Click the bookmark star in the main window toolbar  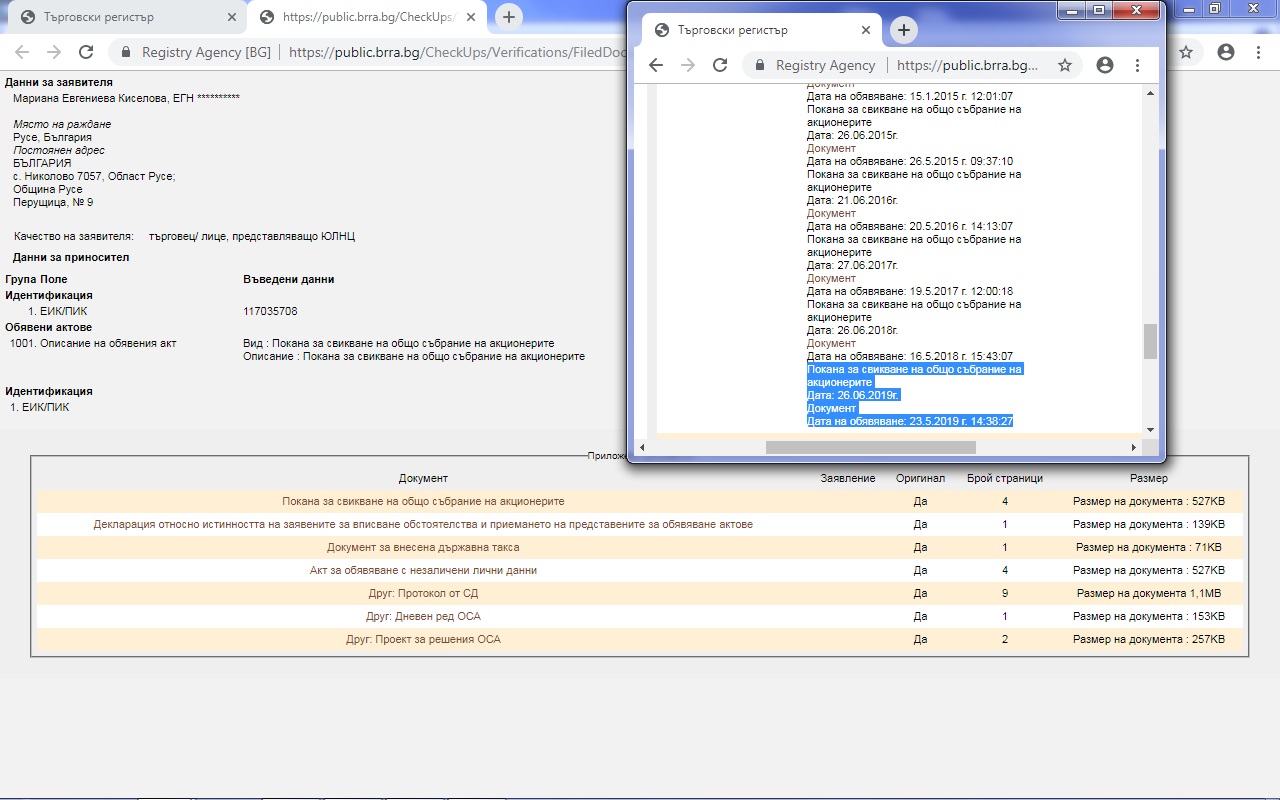[1186, 52]
